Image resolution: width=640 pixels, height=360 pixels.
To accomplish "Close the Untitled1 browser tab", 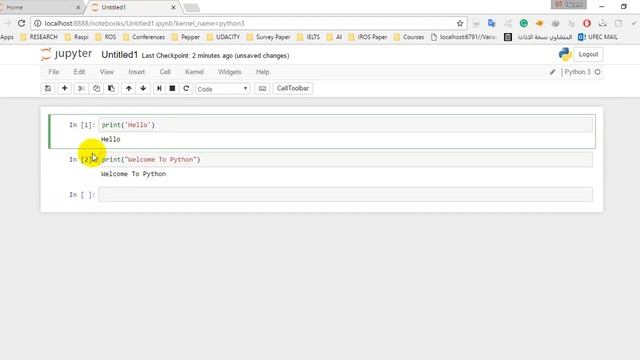I will (x=173, y=7).
